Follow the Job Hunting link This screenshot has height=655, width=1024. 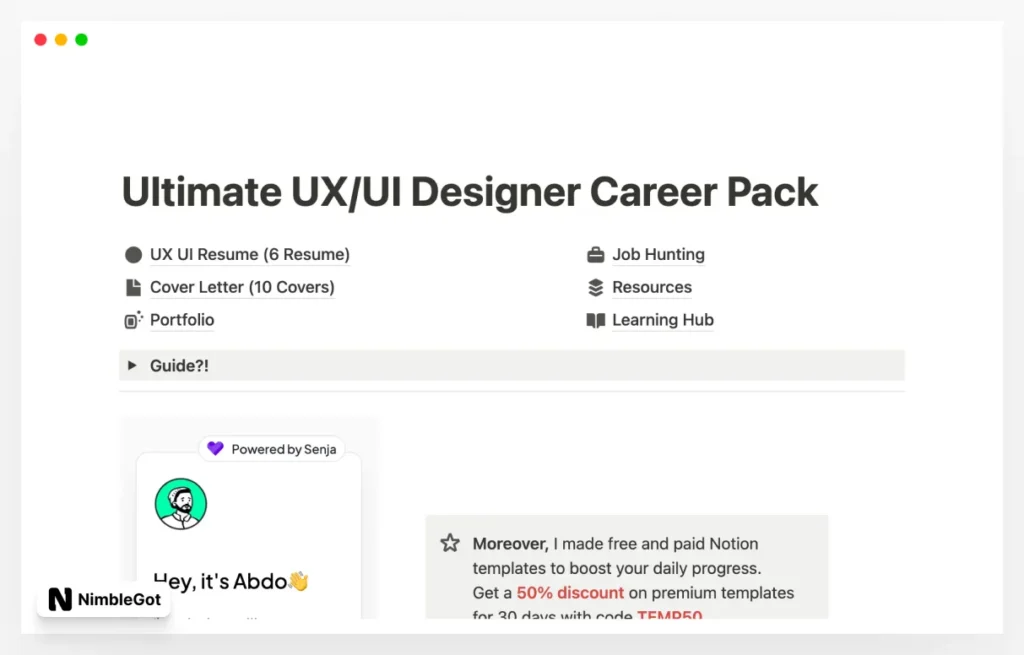click(x=658, y=254)
